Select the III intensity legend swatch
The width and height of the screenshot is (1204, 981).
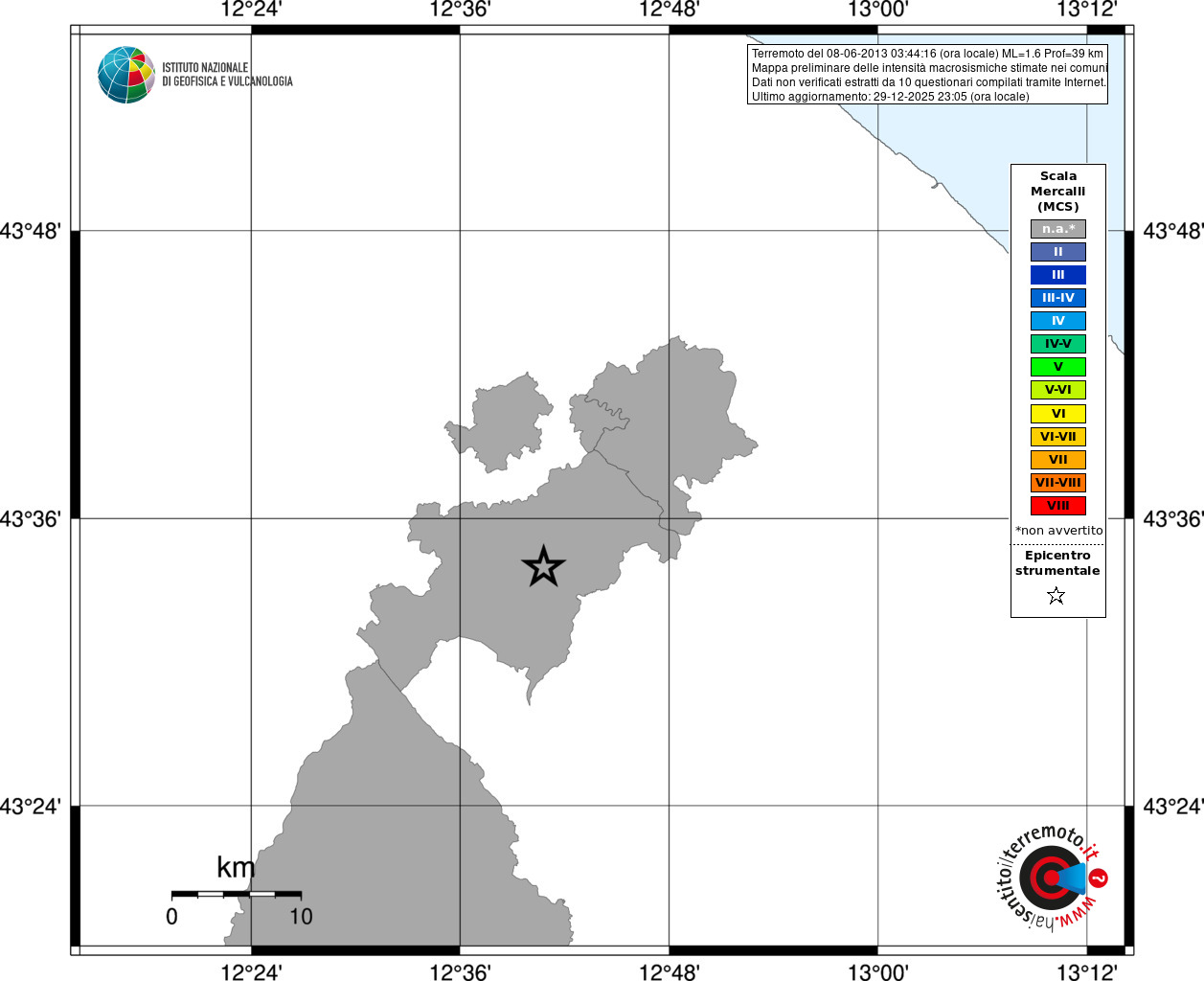(x=1058, y=275)
